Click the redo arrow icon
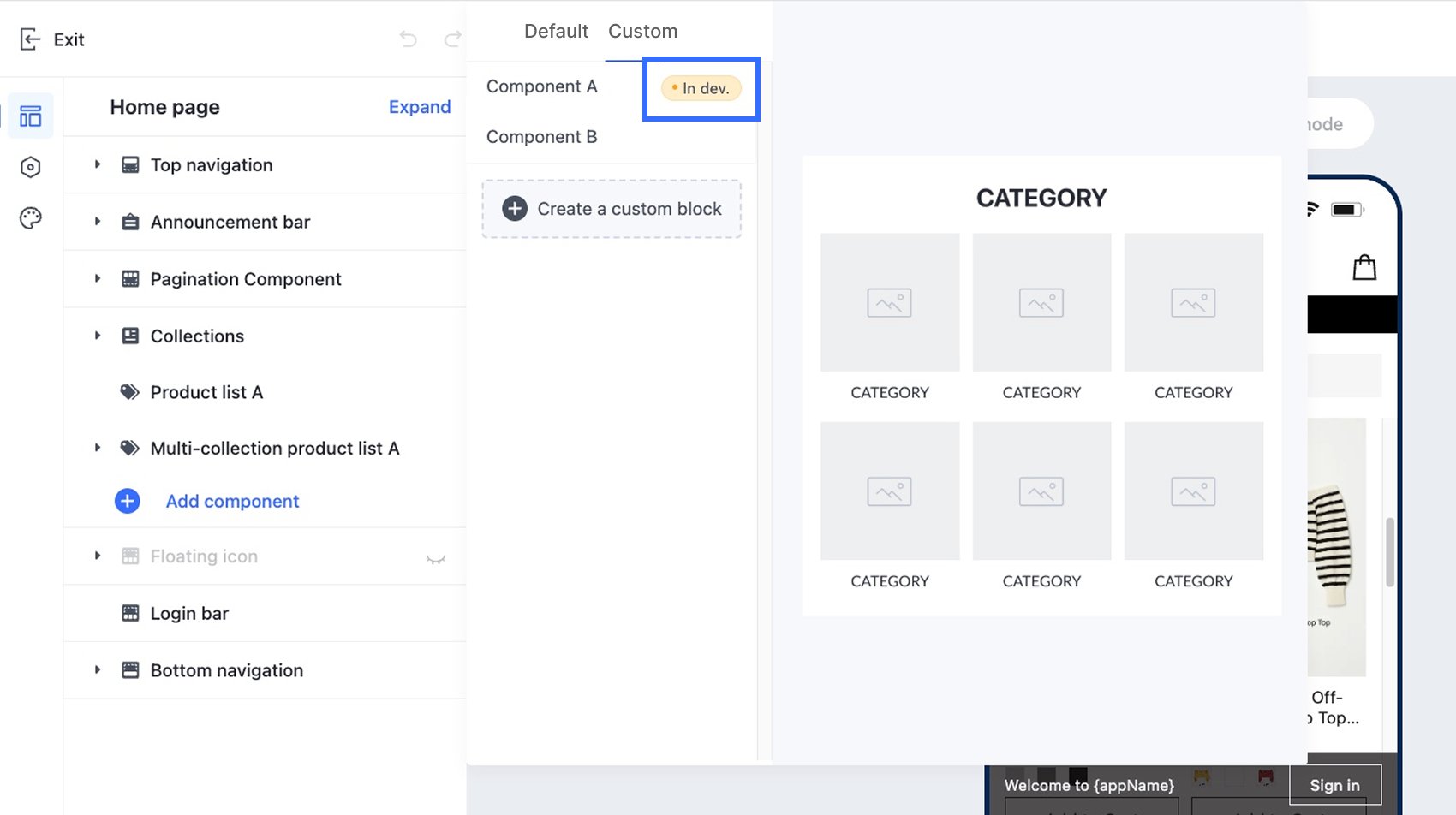This screenshot has height=815, width=1456. click(x=452, y=39)
